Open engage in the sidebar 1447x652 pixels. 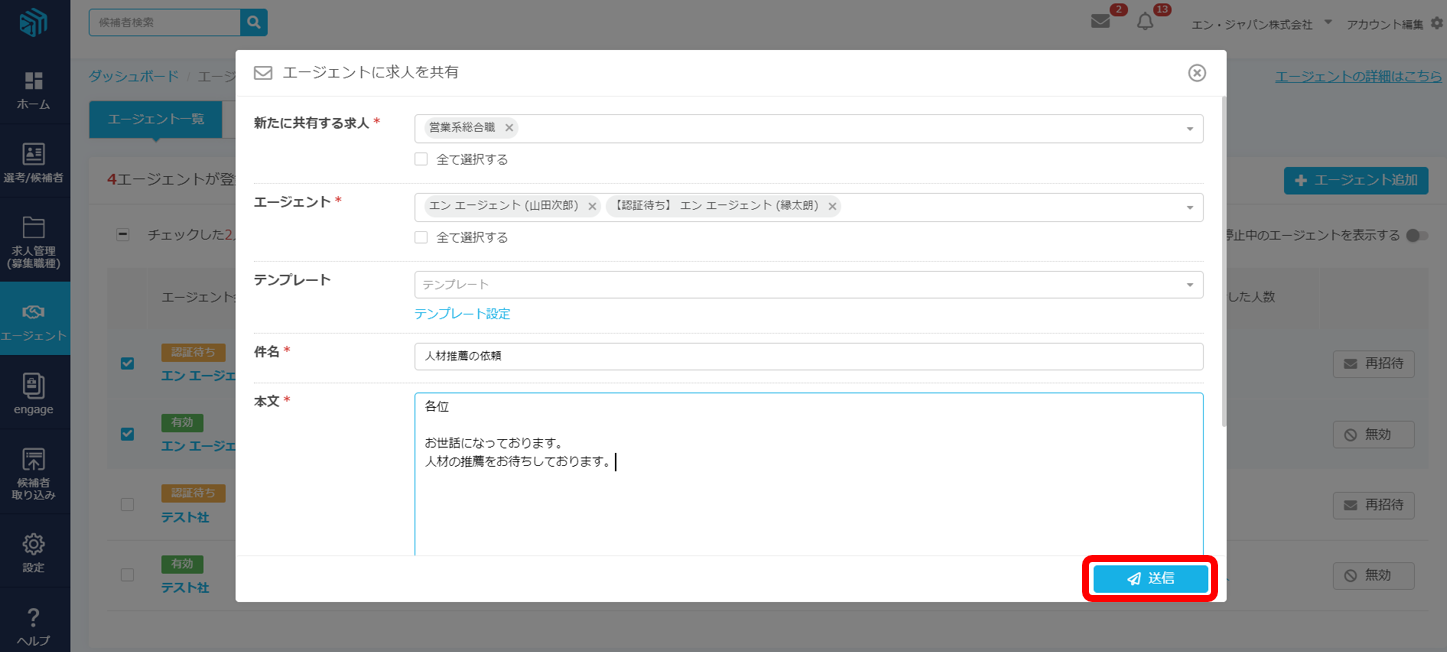pos(34,393)
